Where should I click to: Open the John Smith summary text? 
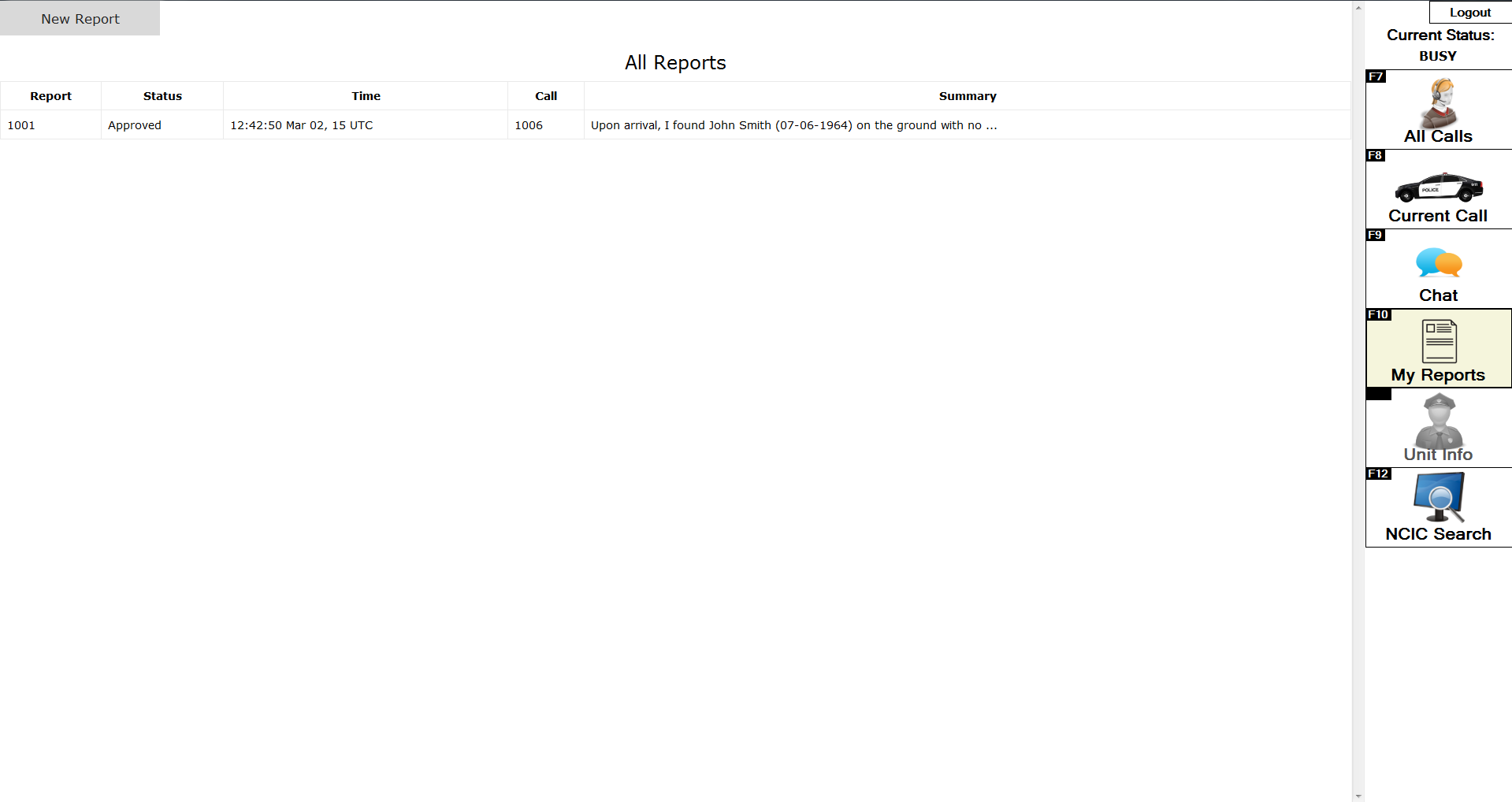794,125
